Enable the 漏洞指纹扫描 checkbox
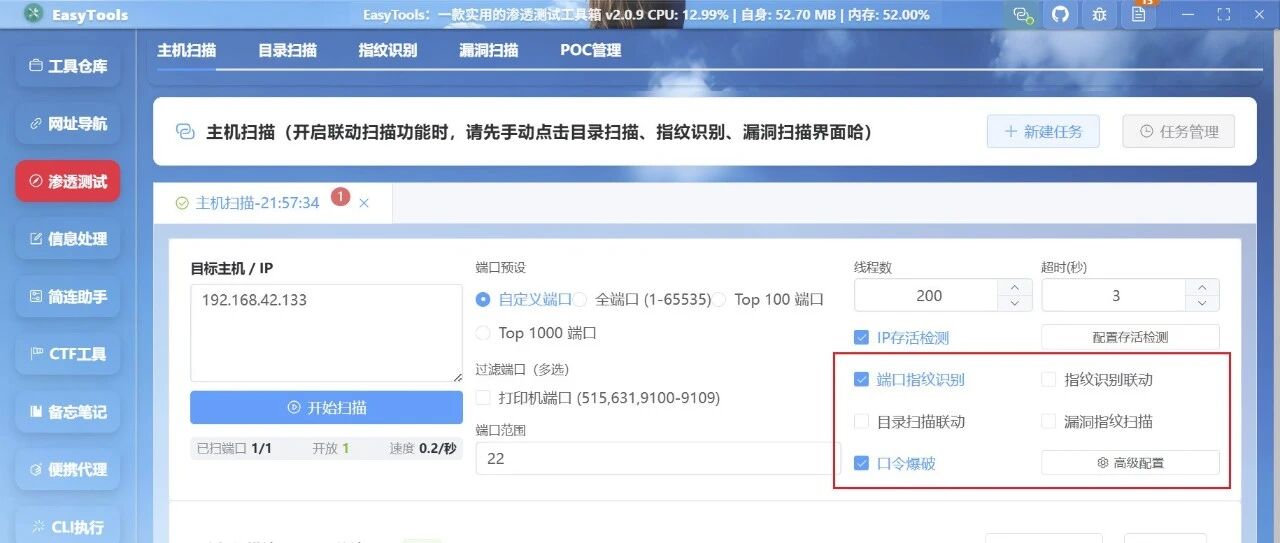The image size is (1280, 543). pos(1048,422)
